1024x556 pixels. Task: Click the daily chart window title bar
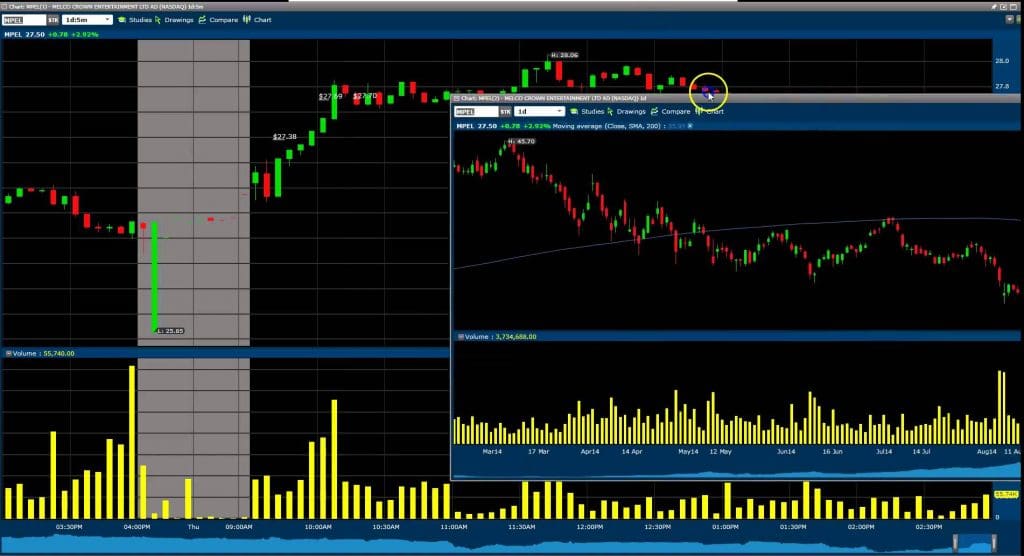point(737,98)
